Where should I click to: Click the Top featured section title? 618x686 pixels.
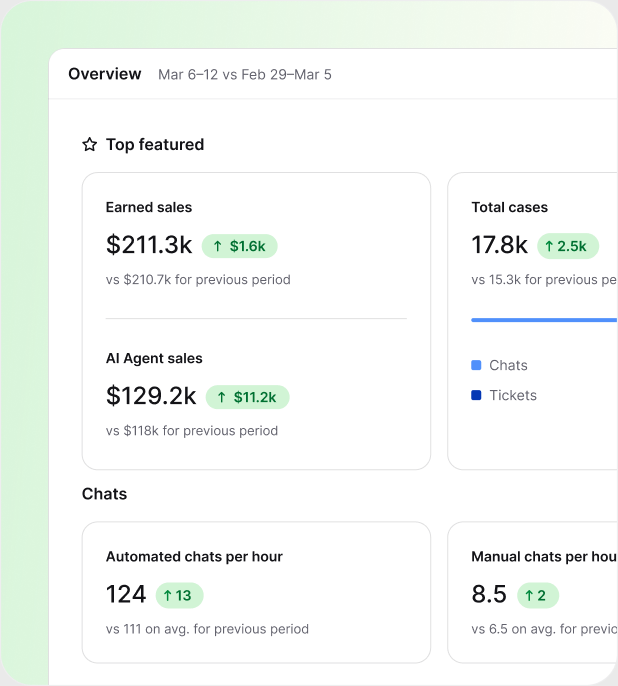tap(155, 144)
